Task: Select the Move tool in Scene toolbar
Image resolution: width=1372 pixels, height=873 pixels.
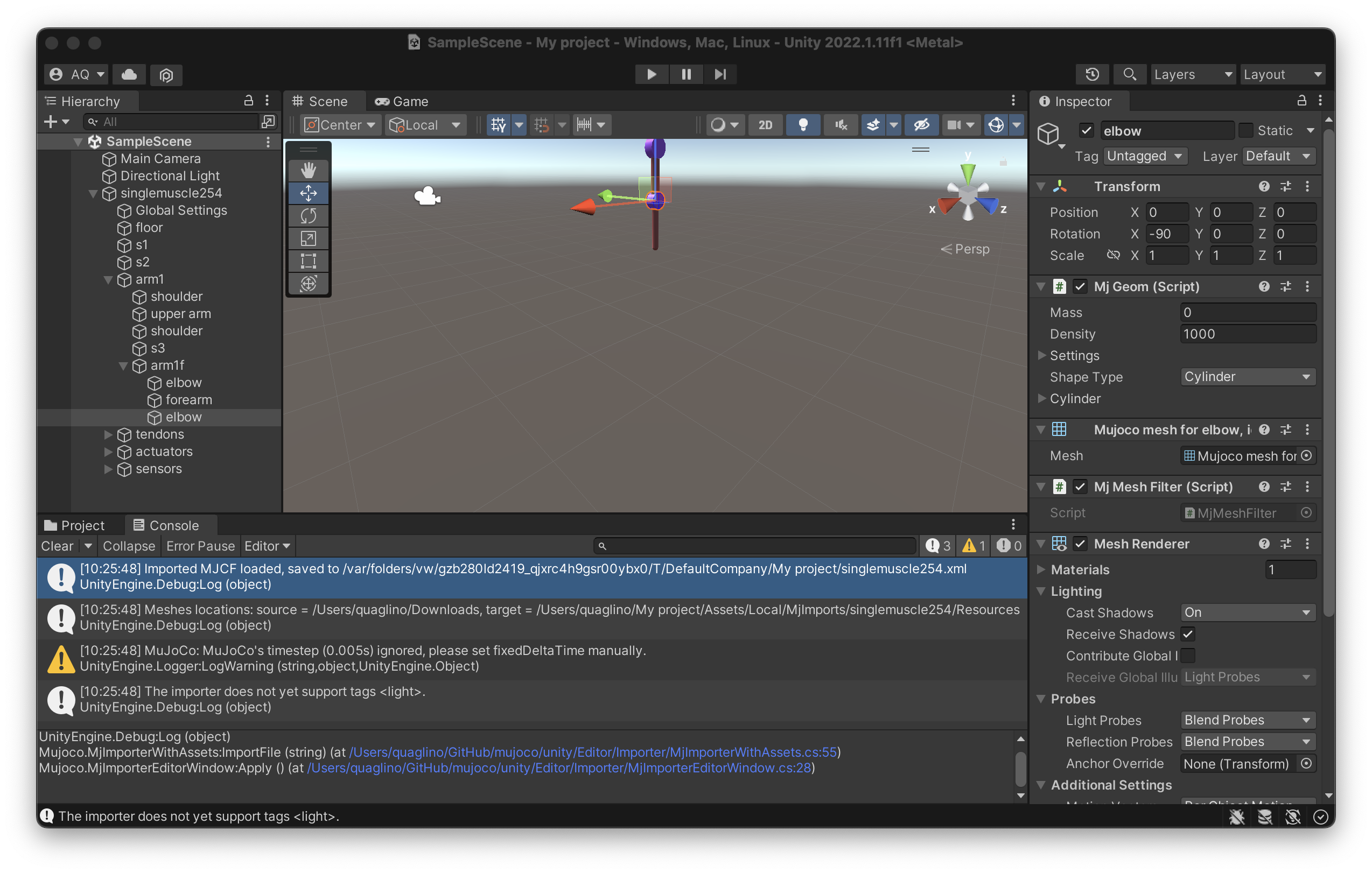Action: point(308,193)
